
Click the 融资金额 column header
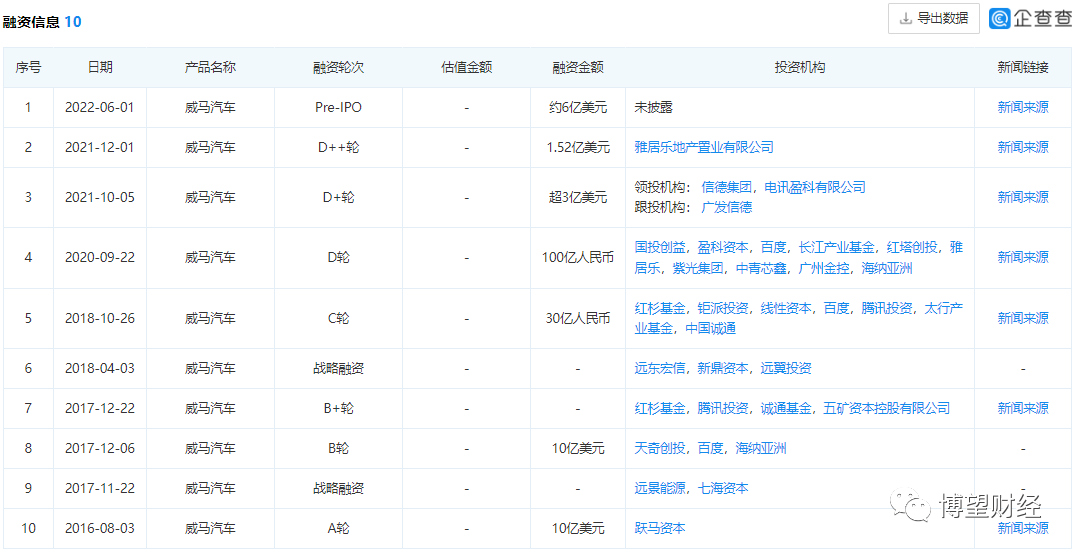pyautogui.click(x=578, y=67)
